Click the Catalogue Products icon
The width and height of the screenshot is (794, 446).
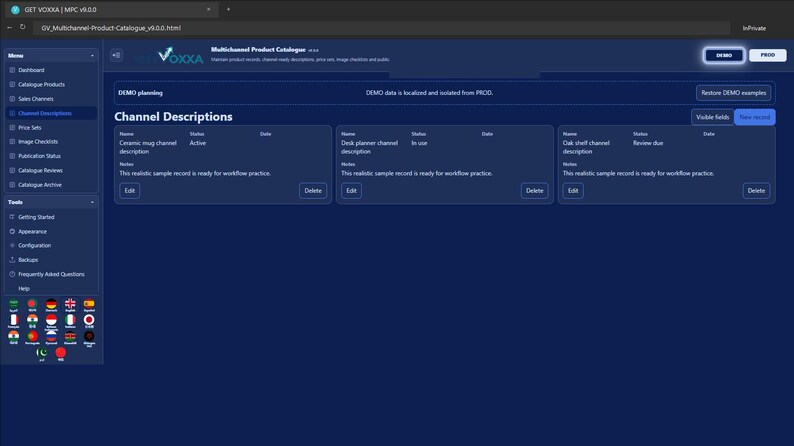(x=12, y=85)
